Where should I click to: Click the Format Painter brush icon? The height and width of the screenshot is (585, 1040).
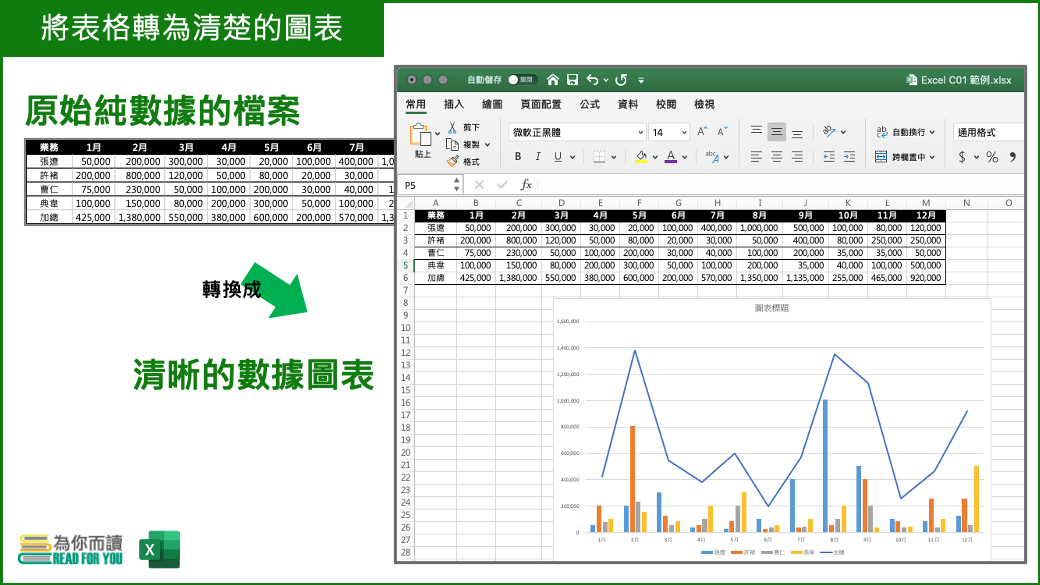click(x=452, y=161)
